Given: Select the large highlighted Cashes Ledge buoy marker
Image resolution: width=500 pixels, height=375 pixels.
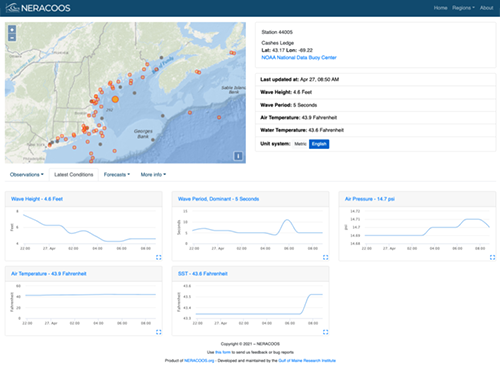Looking at the screenshot, I should (115, 99).
